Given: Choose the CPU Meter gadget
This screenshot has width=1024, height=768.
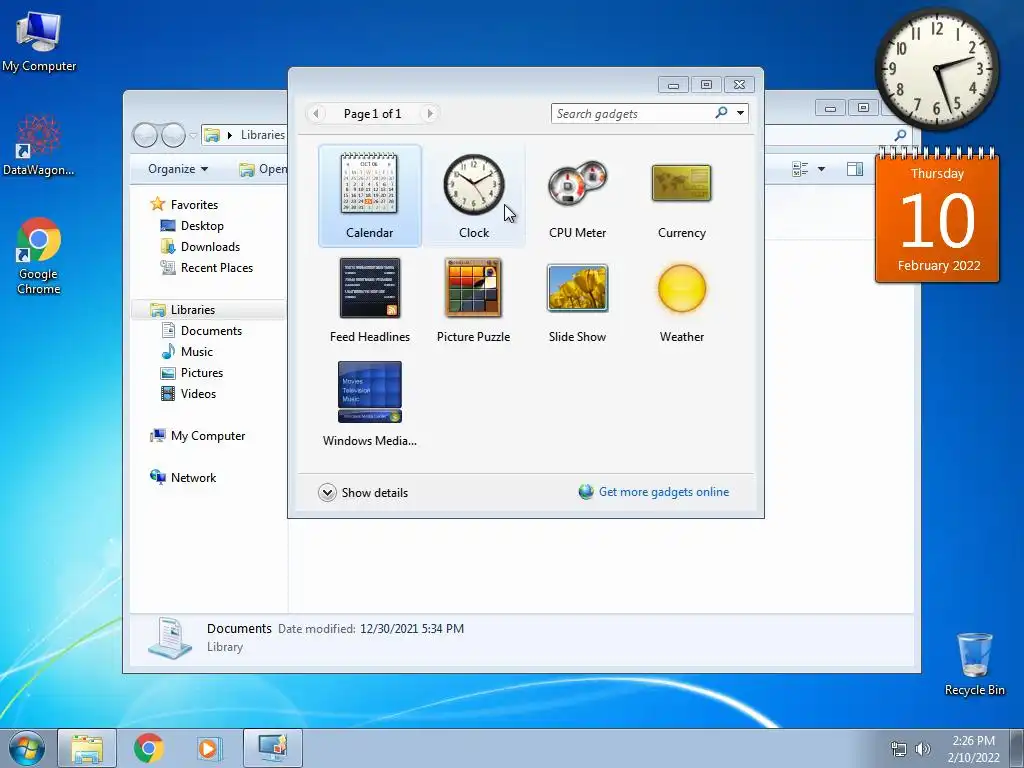Looking at the screenshot, I should 577,195.
